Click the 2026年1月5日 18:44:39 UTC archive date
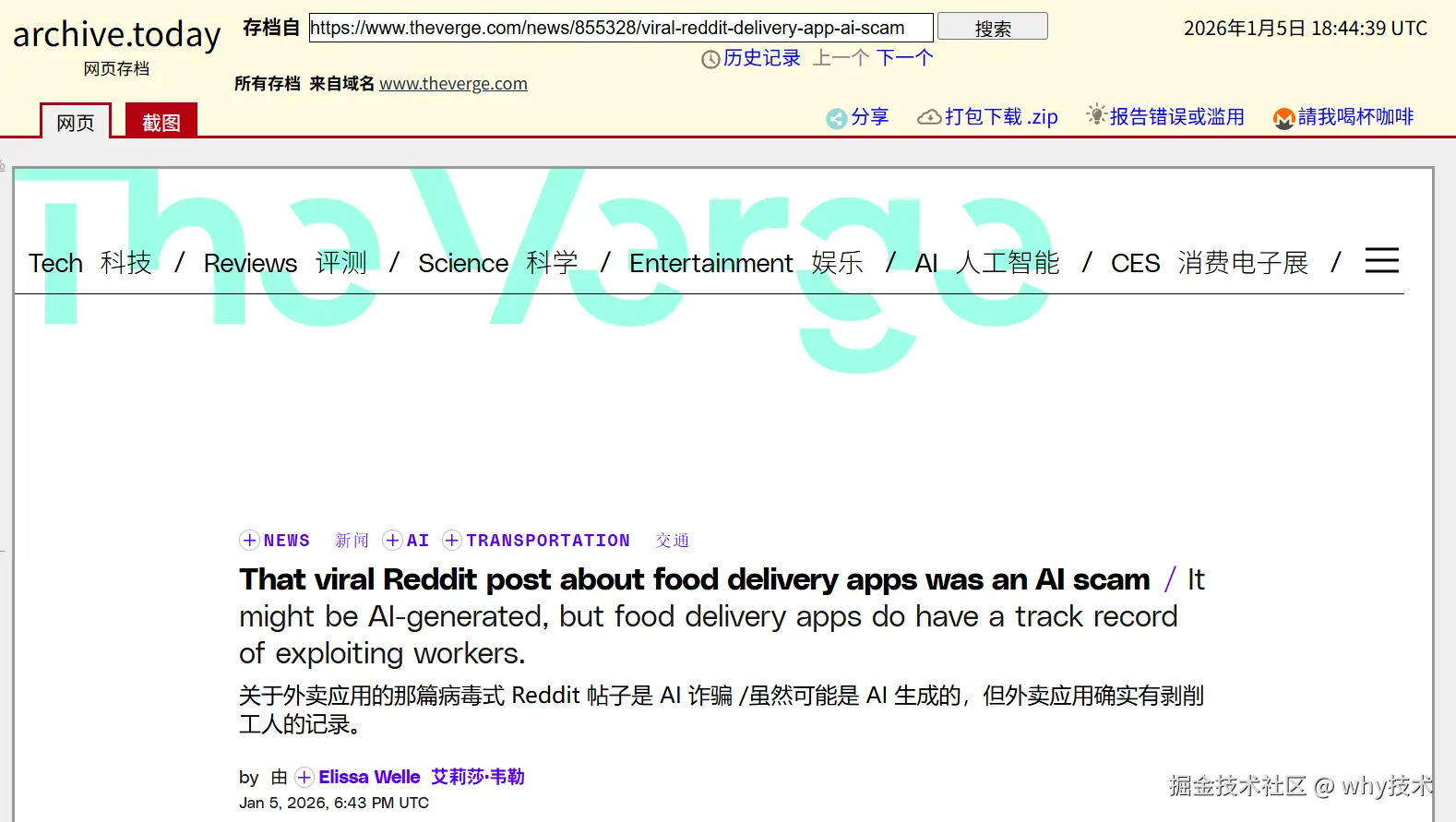Screen dimensions: 1456x822 click(x=1306, y=29)
